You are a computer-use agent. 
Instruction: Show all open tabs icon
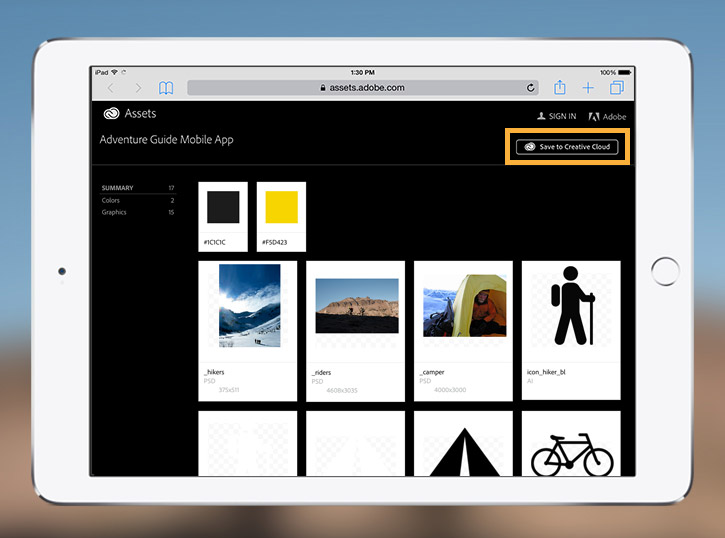coord(617,87)
